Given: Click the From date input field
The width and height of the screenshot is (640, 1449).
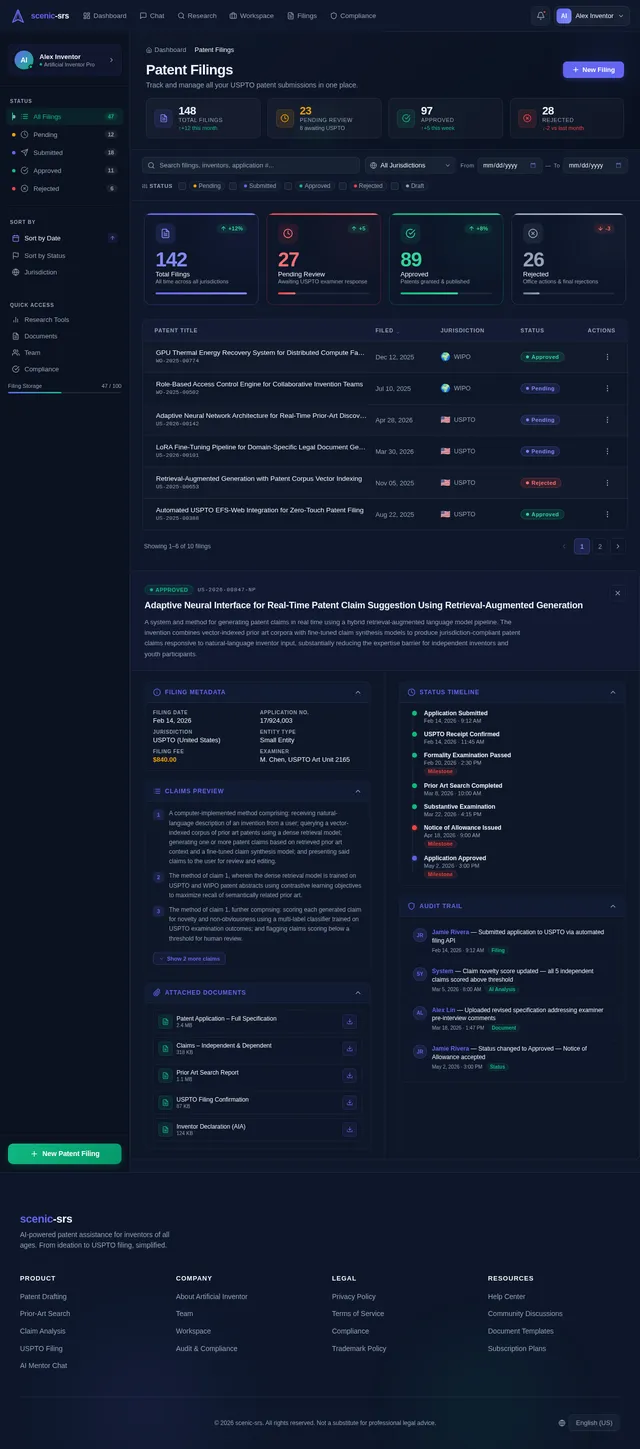Looking at the screenshot, I should 510,165.
